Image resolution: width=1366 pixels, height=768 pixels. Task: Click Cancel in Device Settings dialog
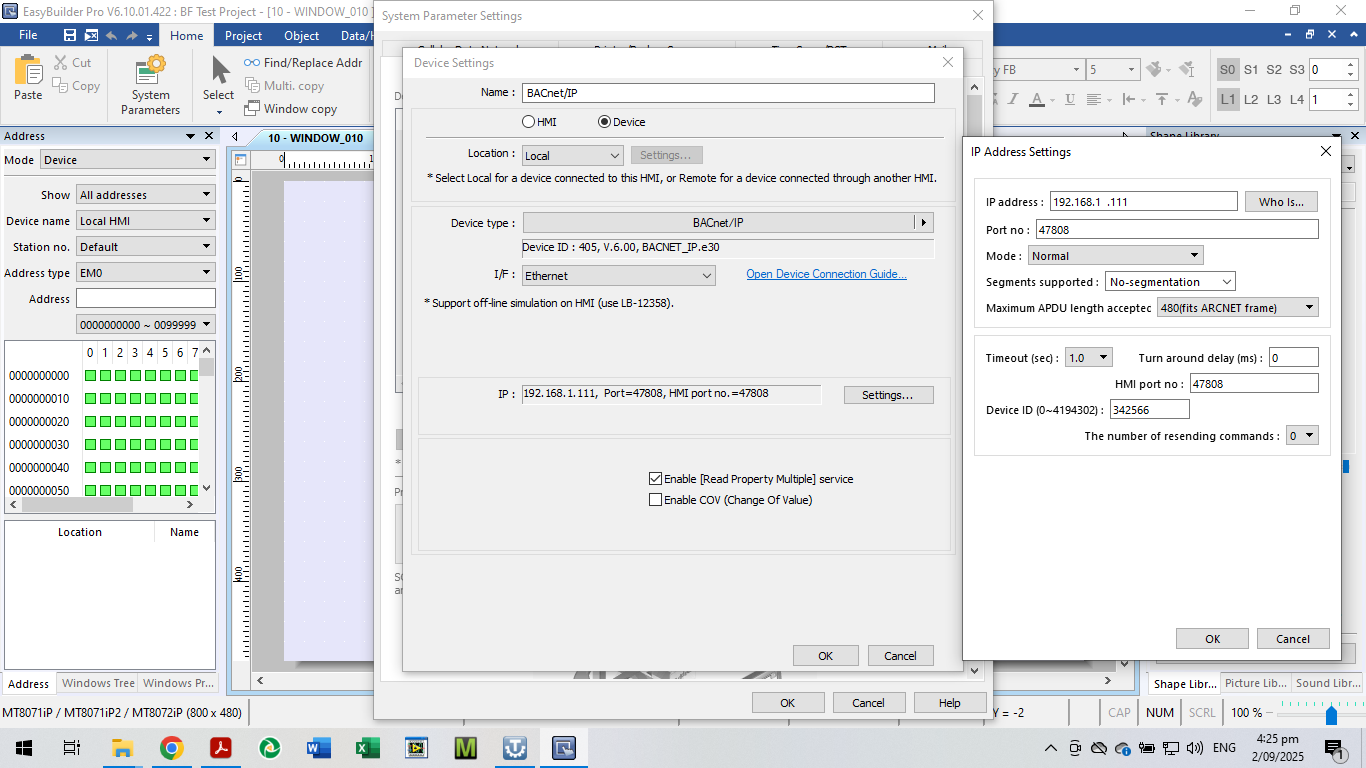click(900, 656)
